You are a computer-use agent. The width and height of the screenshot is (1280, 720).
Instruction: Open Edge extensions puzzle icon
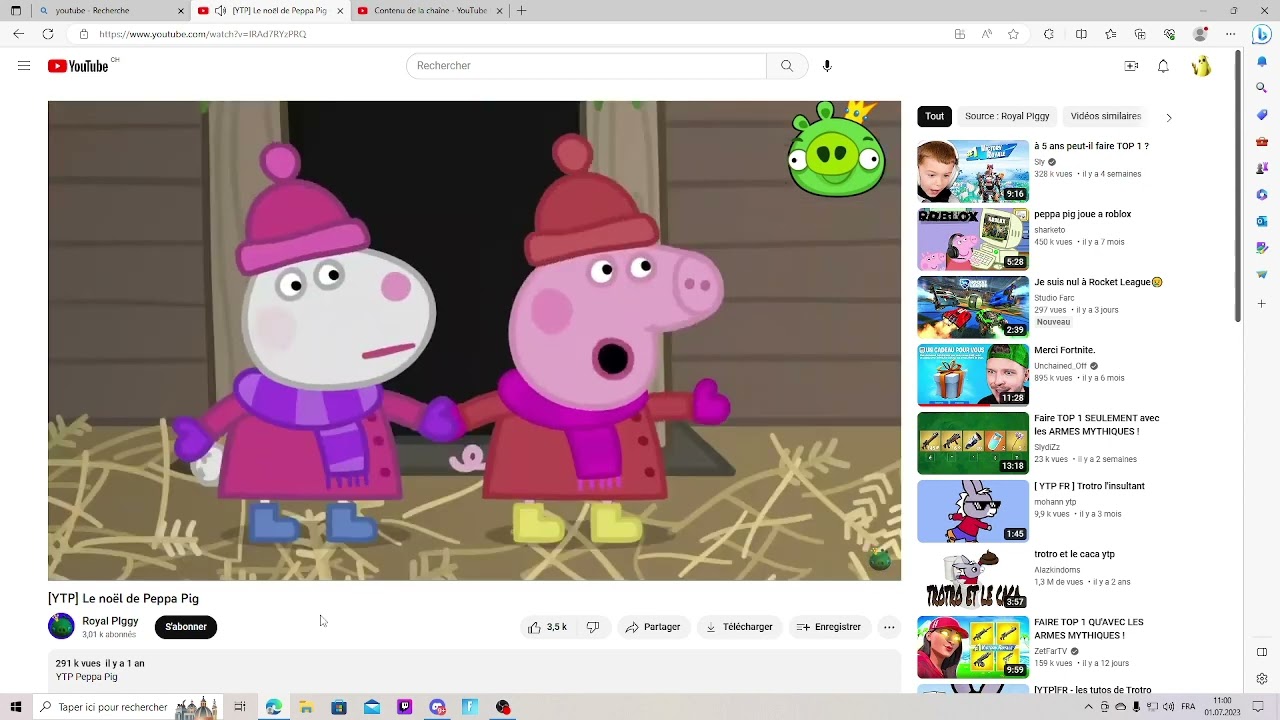[1049, 34]
